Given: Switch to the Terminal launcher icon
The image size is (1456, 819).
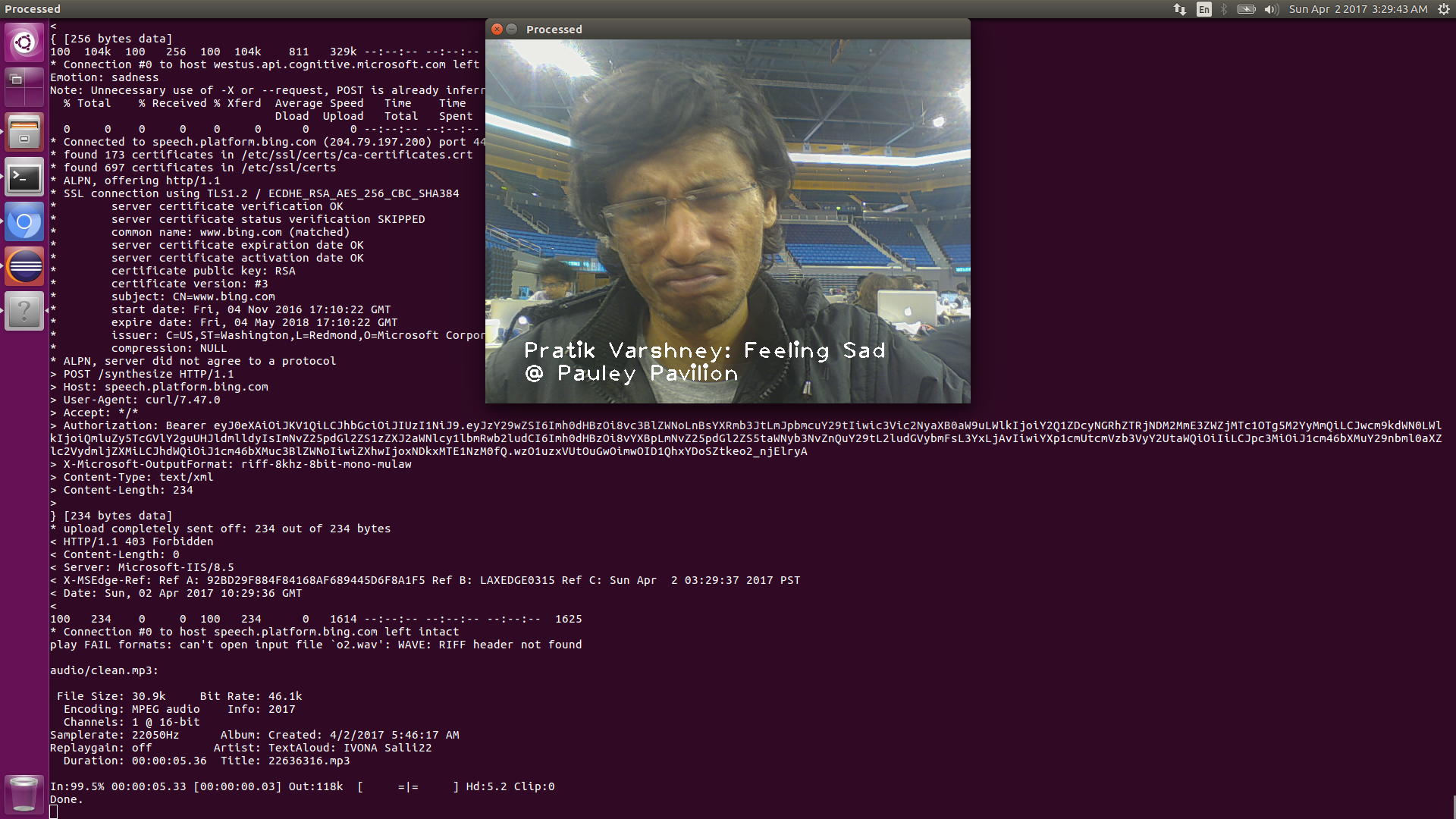Looking at the screenshot, I should click(x=24, y=178).
